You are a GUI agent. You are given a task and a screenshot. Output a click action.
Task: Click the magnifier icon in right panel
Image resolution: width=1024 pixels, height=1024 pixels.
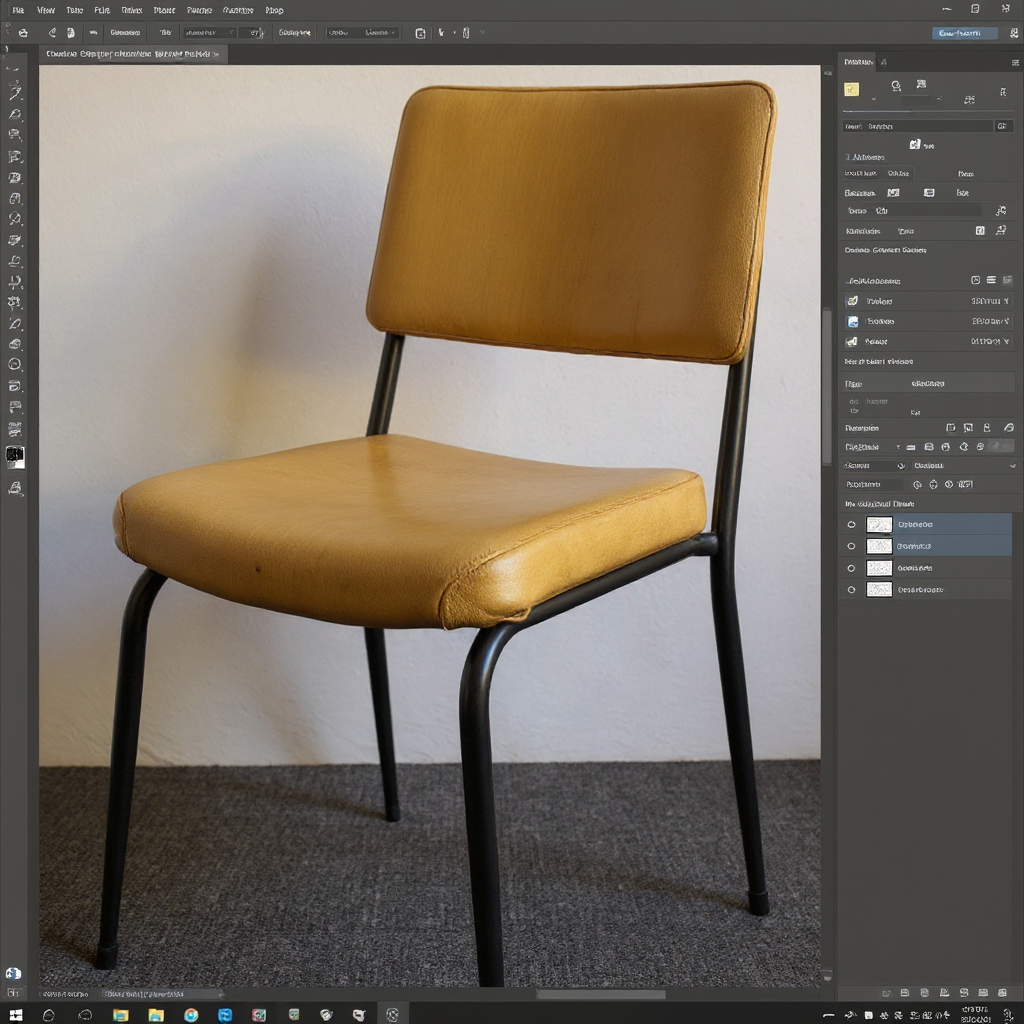896,87
